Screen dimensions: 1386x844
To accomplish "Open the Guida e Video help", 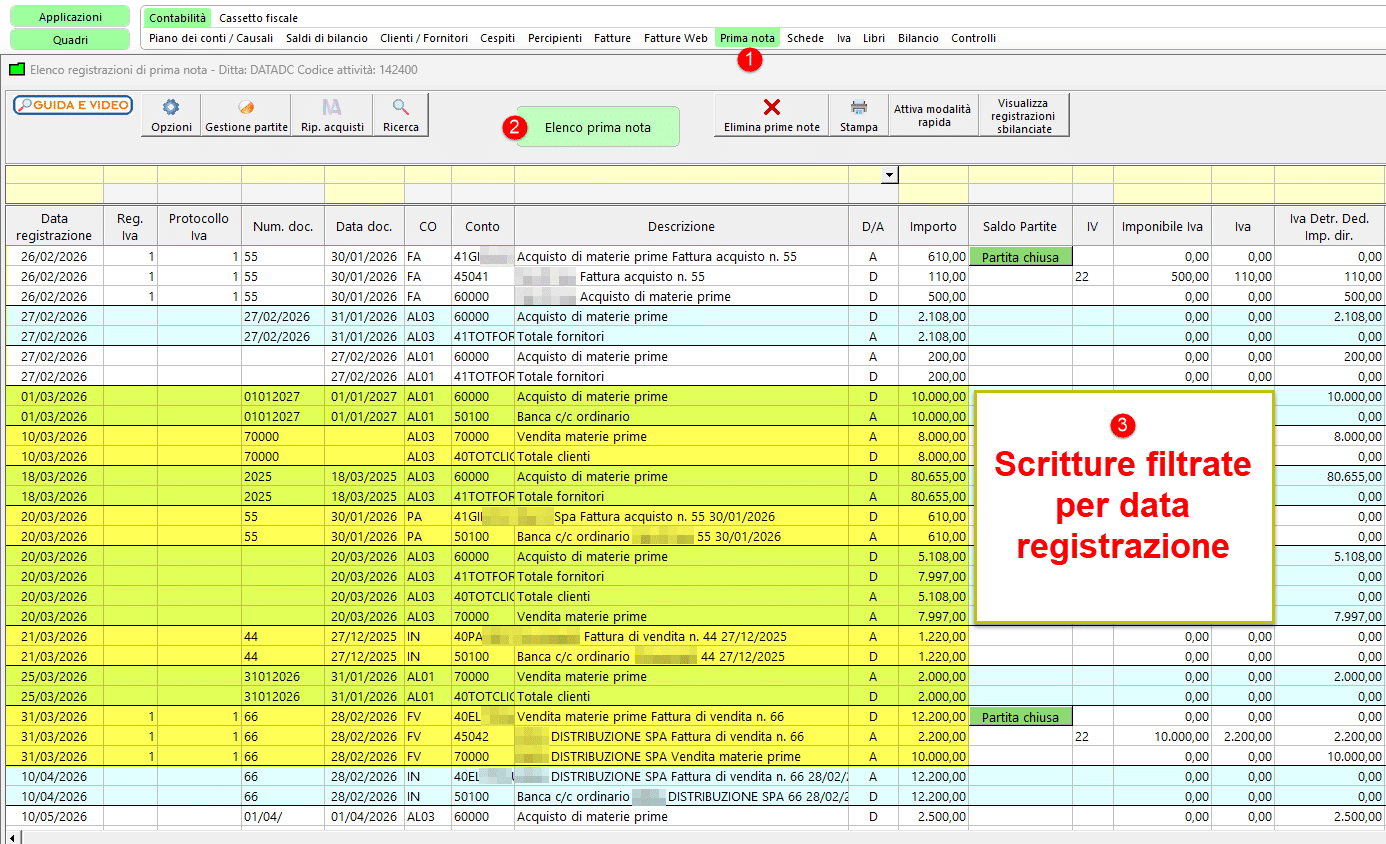I will pyautogui.click(x=73, y=105).
